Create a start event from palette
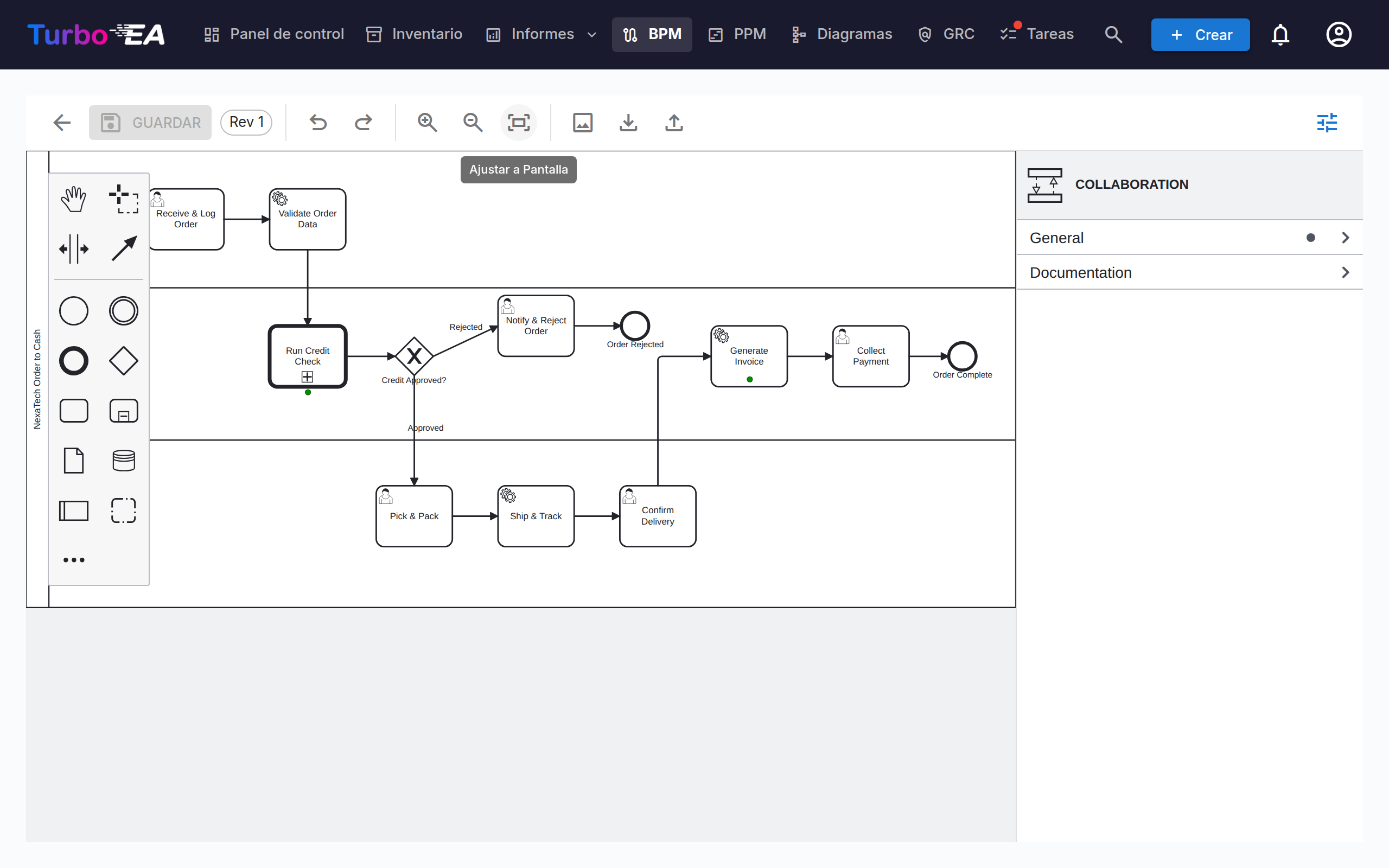 pyautogui.click(x=73, y=311)
